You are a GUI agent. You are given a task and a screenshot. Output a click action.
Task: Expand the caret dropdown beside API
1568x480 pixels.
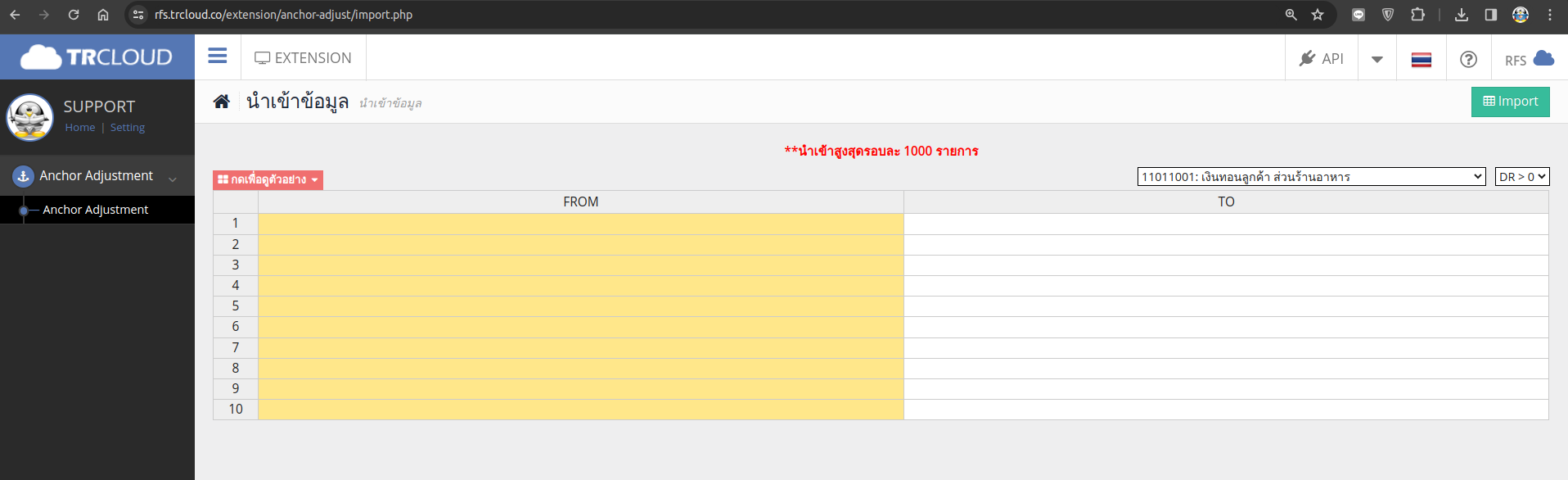coord(1377,59)
